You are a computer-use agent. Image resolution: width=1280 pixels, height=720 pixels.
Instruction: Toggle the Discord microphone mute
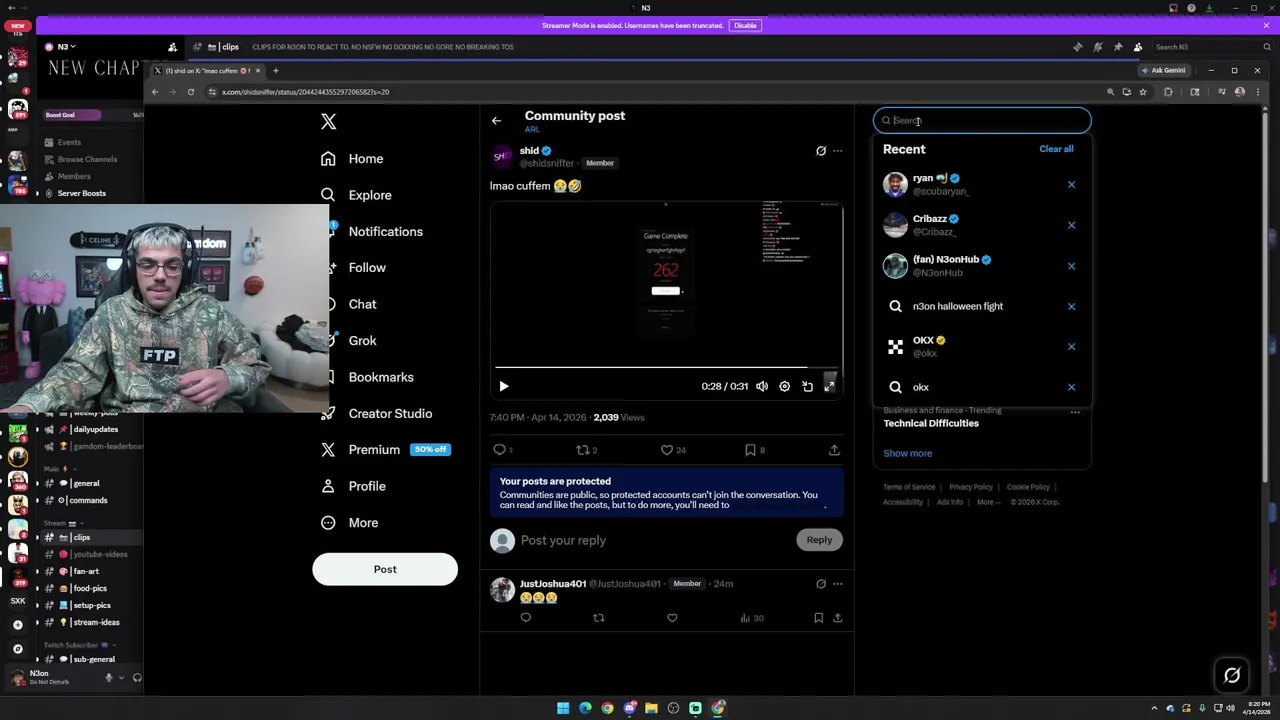pyautogui.click(x=109, y=678)
